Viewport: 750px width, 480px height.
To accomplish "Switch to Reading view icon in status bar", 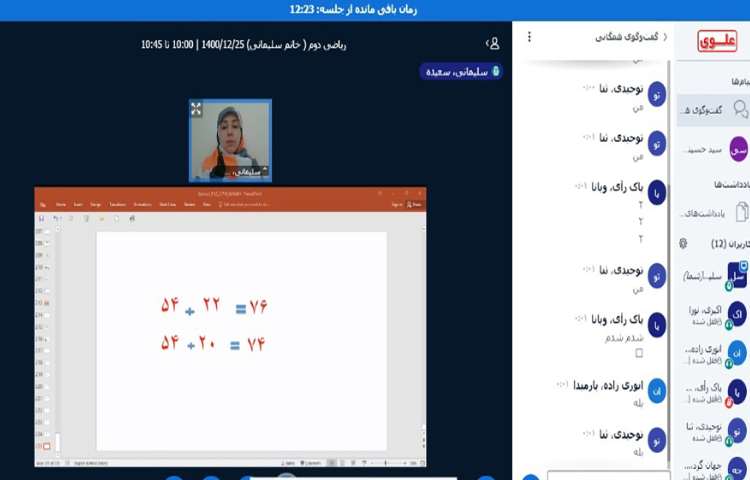I will click(x=353, y=463).
